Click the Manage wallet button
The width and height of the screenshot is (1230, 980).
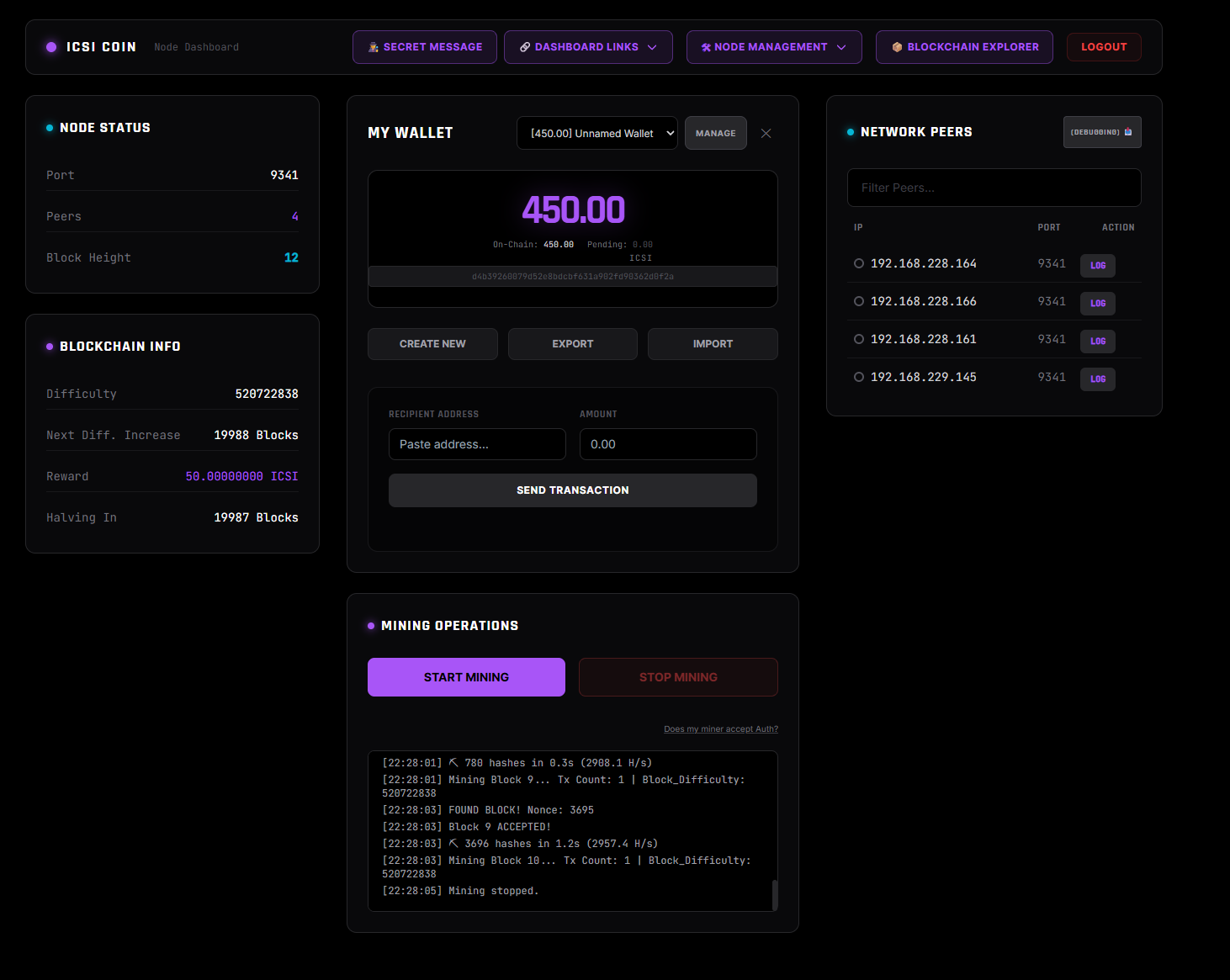(x=716, y=133)
